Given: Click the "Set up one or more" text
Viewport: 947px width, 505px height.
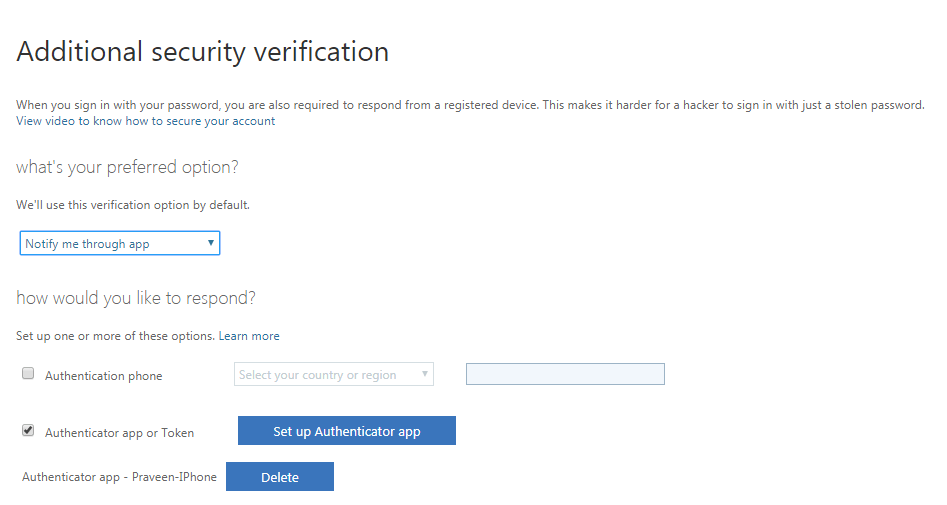Looking at the screenshot, I should coord(115,336).
